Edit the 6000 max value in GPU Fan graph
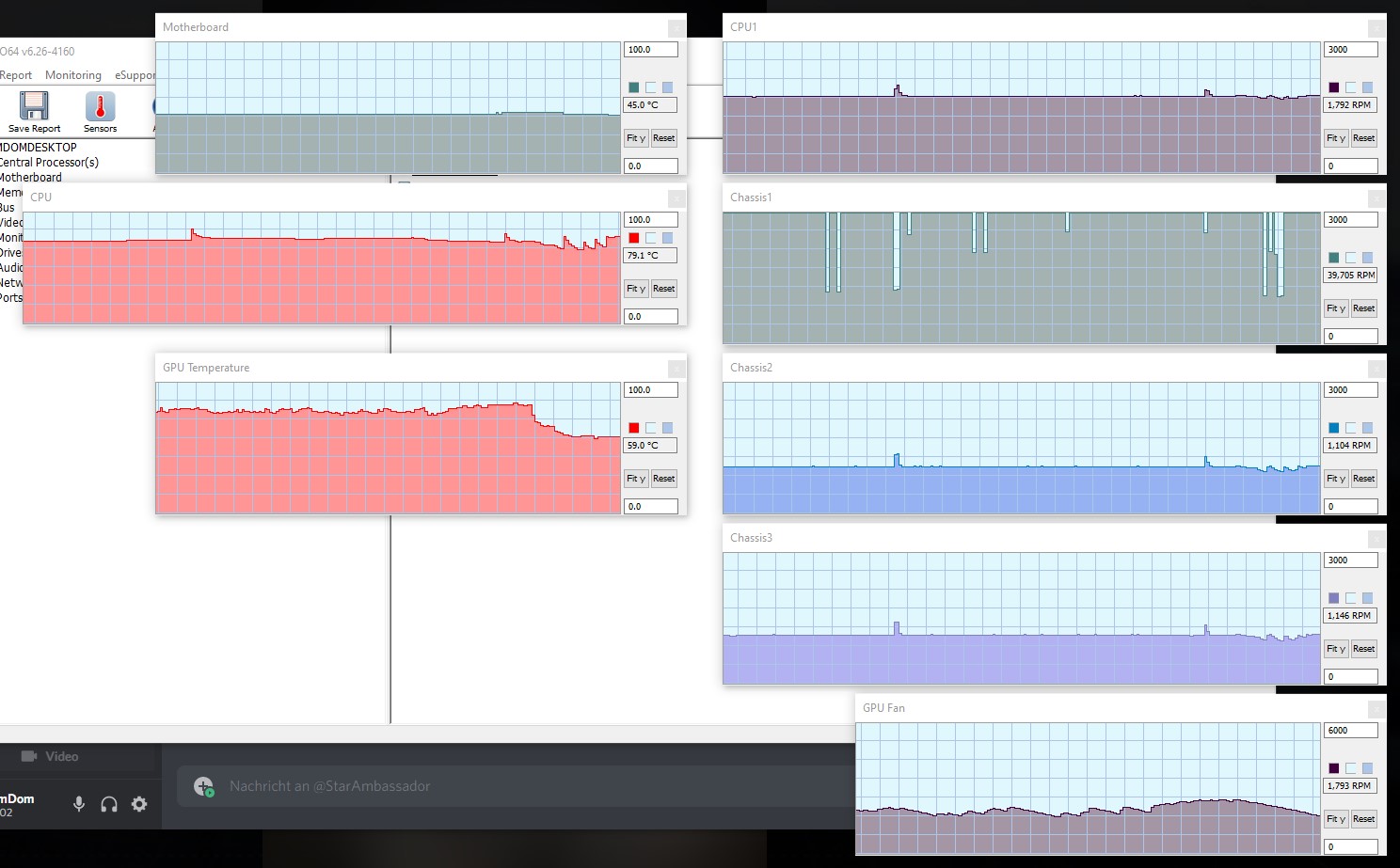1400x868 pixels. tap(1351, 731)
